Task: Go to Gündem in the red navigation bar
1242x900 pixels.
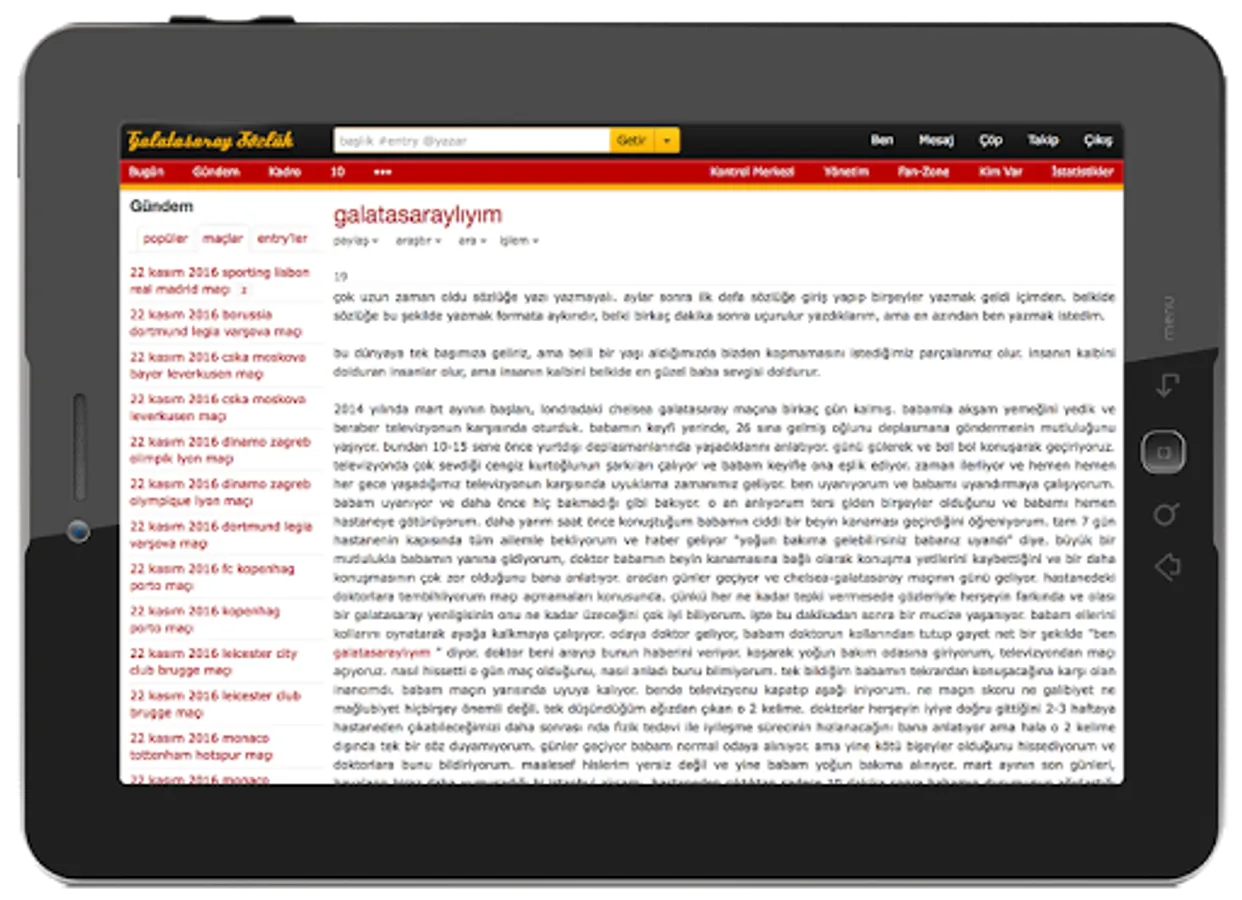Action: point(216,172)
